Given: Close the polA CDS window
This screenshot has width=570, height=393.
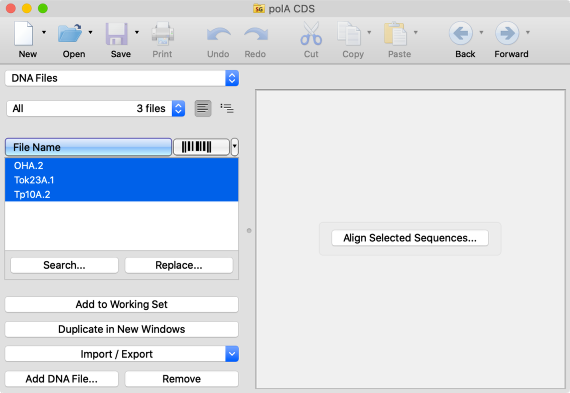Looking at the screenshot, I should click(11, 8).
